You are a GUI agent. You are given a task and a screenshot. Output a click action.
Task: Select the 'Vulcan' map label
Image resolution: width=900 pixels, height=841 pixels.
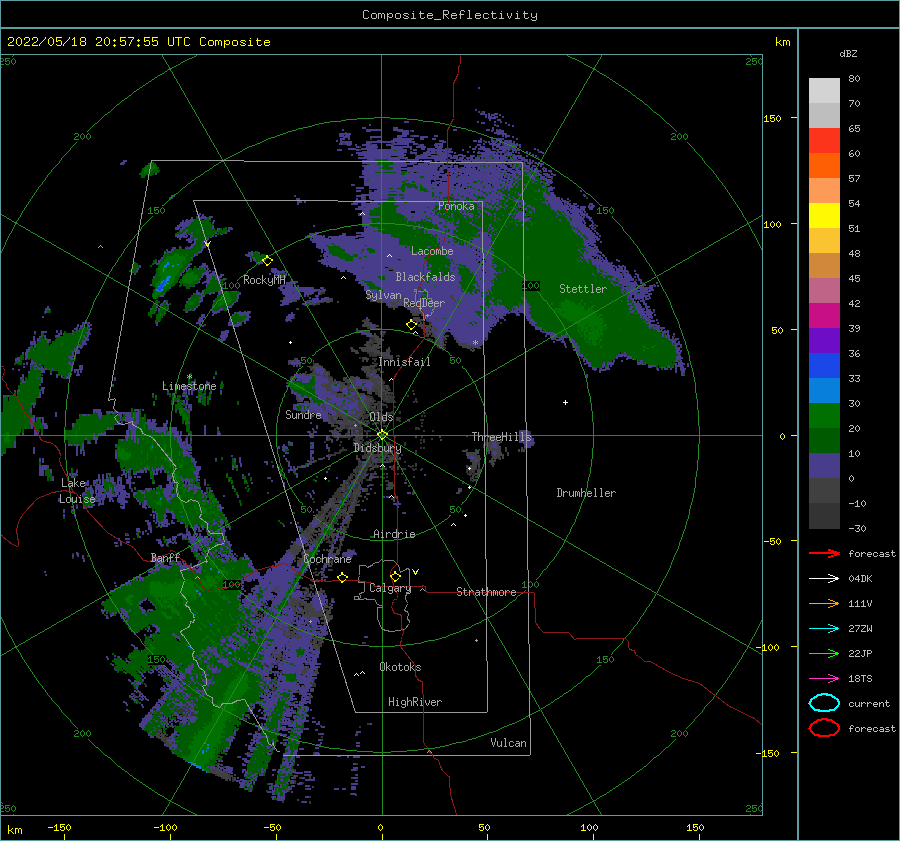508,743
